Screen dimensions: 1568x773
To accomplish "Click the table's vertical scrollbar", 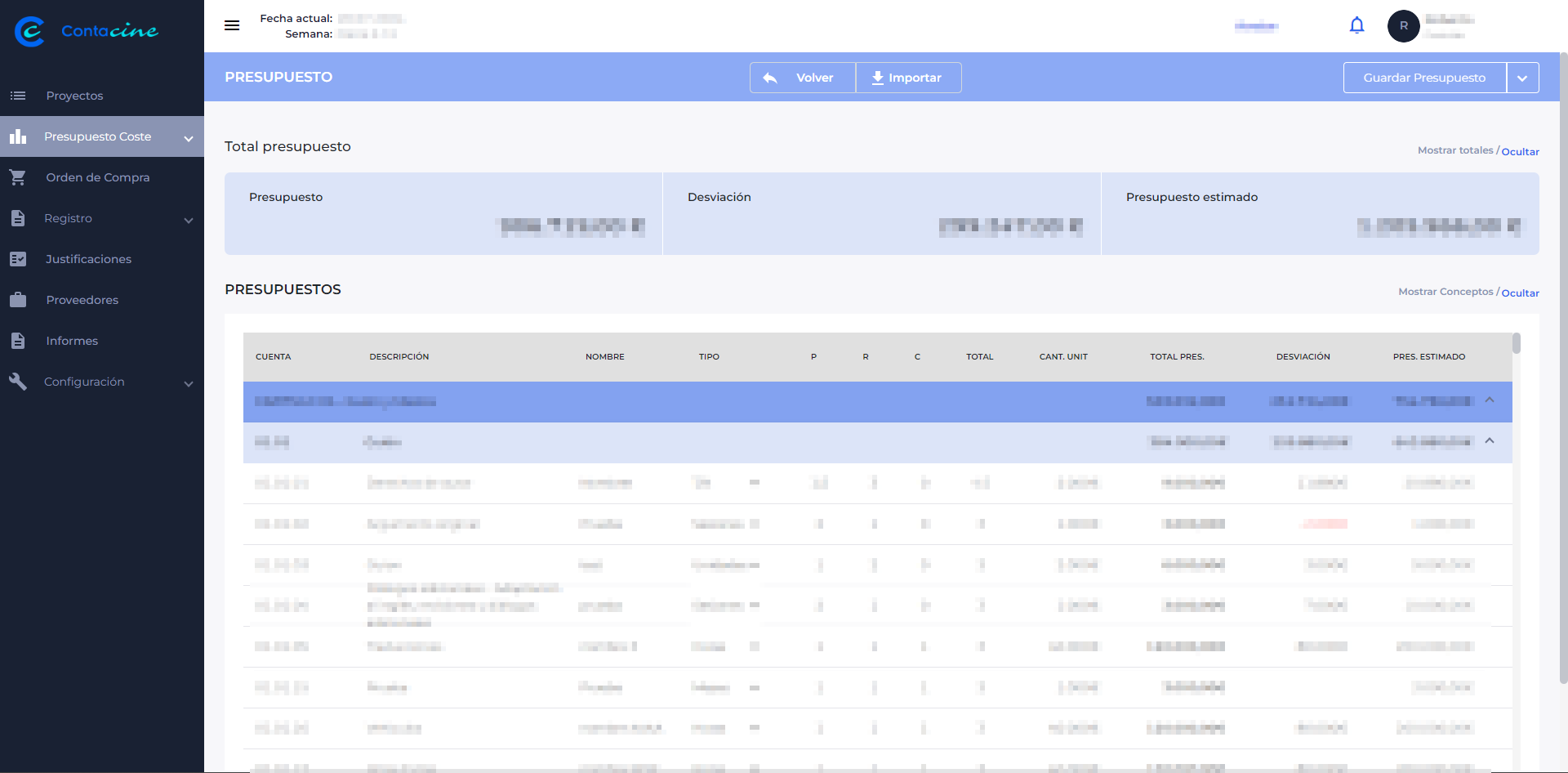I will pos(1517,343).
